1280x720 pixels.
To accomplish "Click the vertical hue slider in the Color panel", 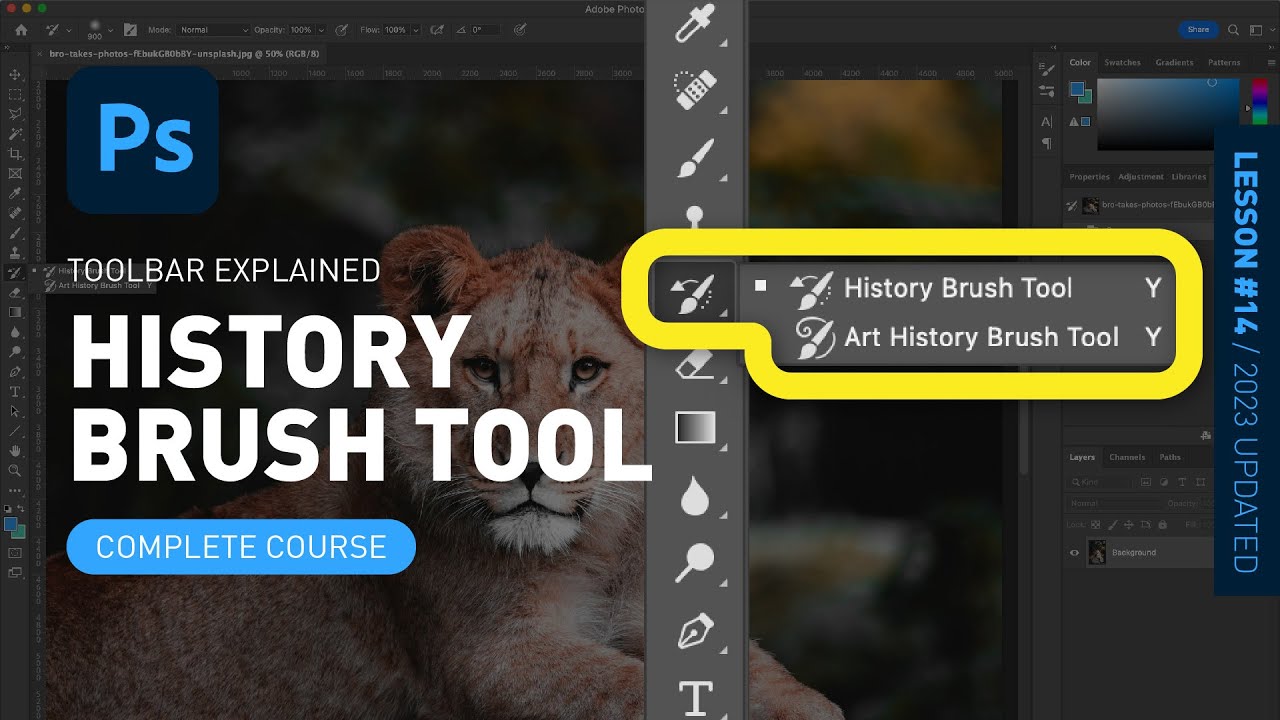I will (x=1260, y=101).
